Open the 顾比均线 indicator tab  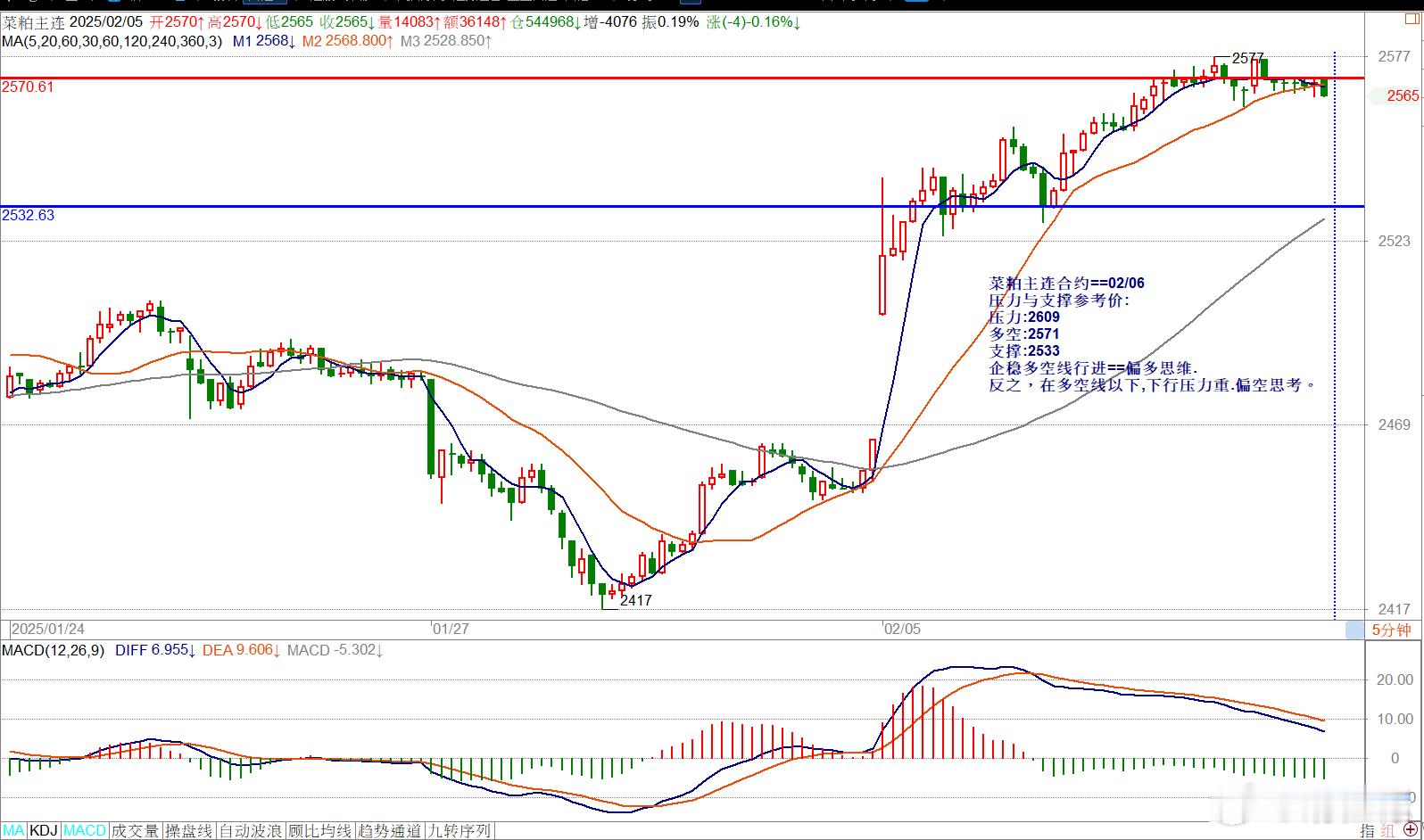(320, 830)
